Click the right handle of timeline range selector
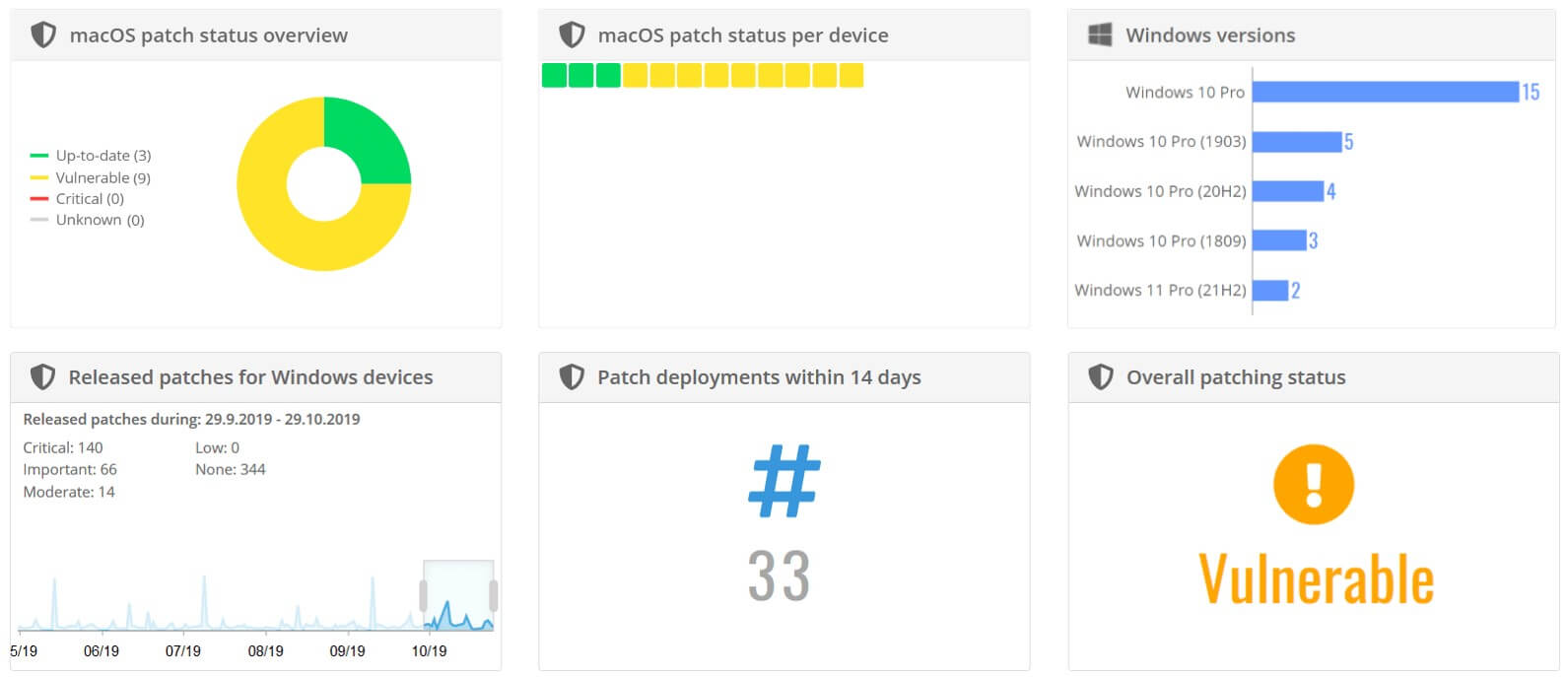Viewport: 1568px width, 677px height. click(494, 595)
